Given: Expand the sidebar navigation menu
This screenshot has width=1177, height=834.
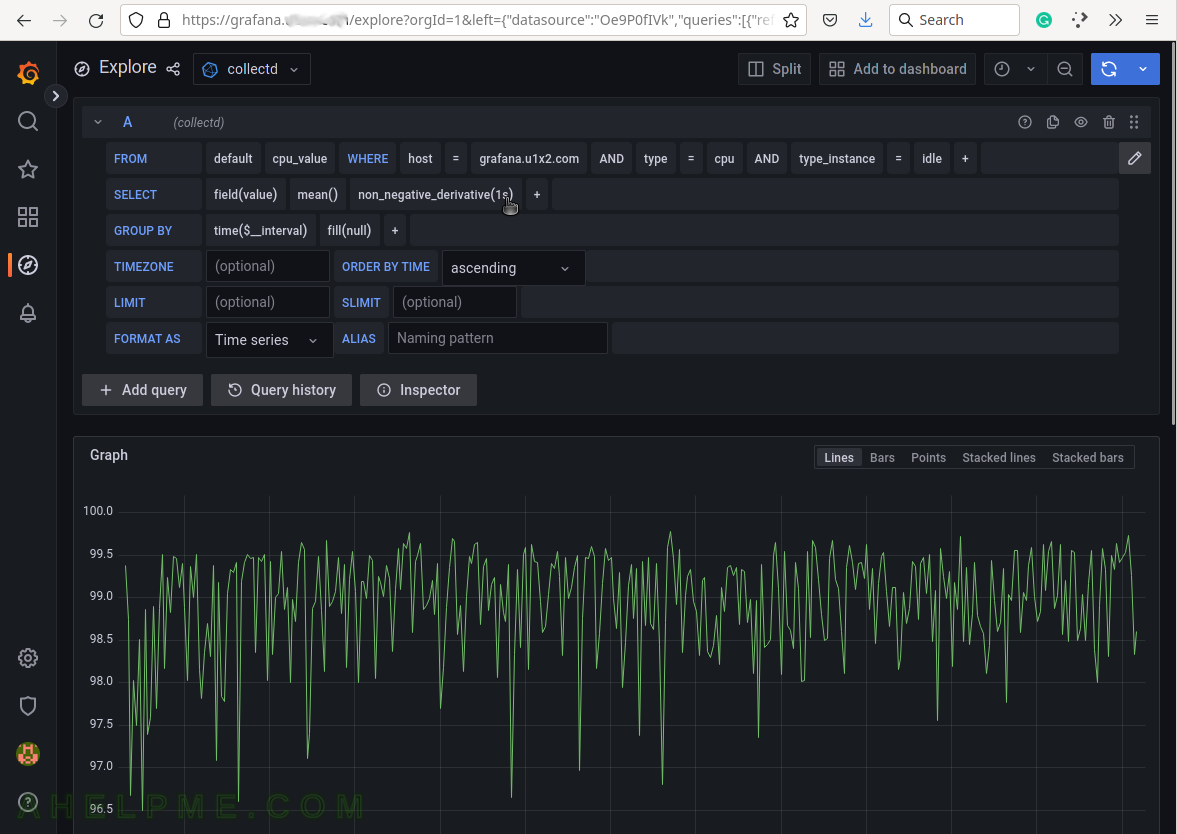Looking at the screenshot, I should coord(56,96).
